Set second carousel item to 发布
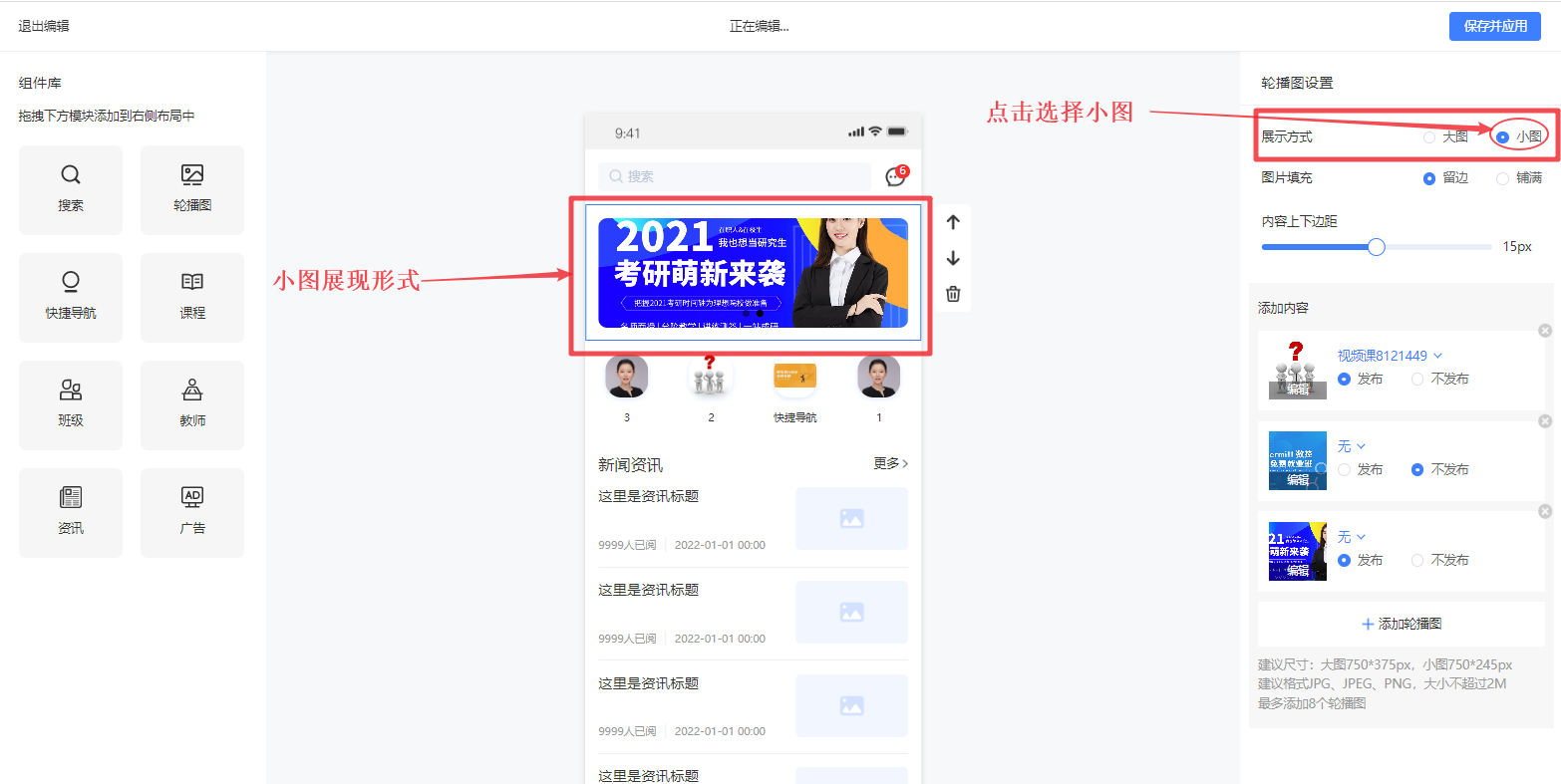 click(1360, 470)
